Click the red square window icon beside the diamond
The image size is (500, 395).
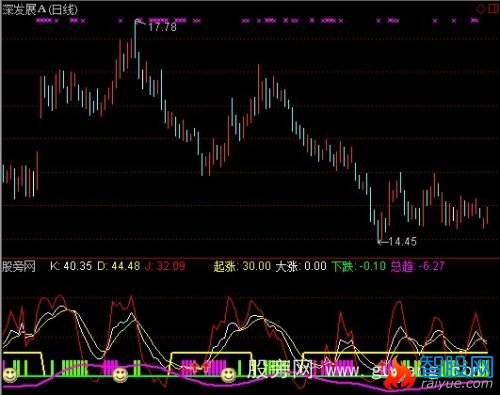[x=494, y=9]
